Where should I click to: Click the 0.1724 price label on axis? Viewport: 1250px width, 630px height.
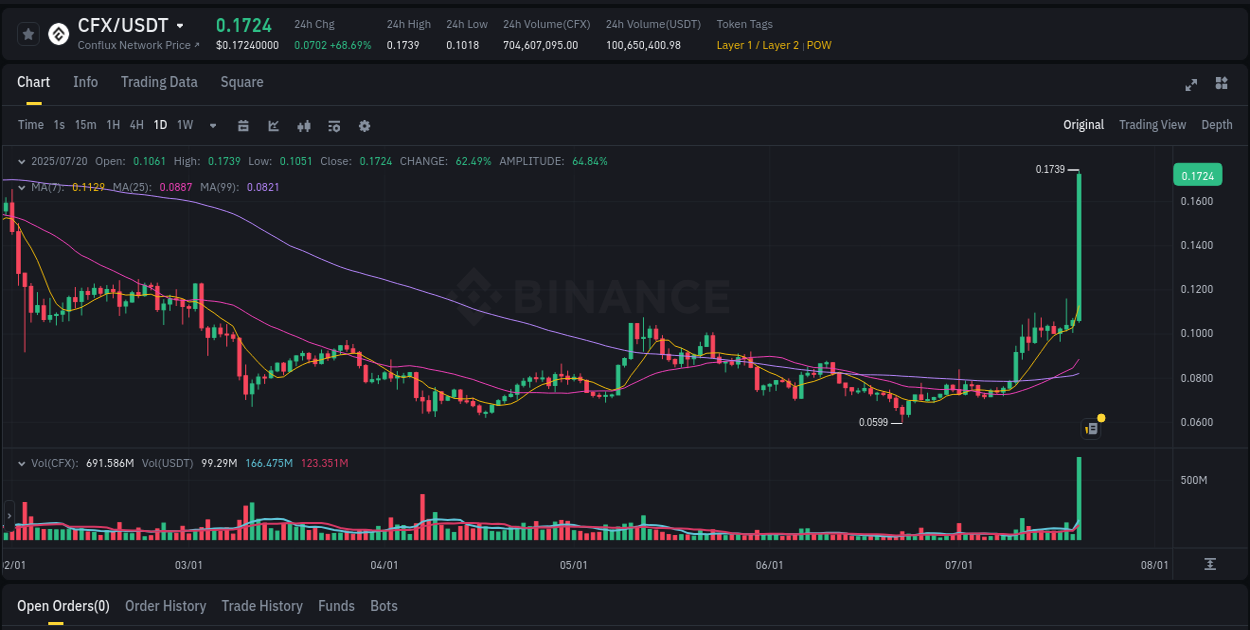tap(1199, 175)
